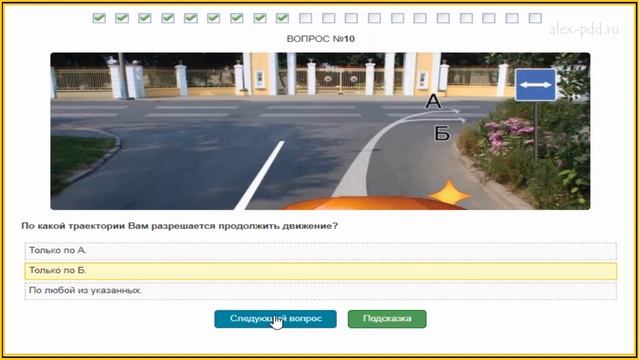Select the empty progress box for question 10

click(305, 18)
